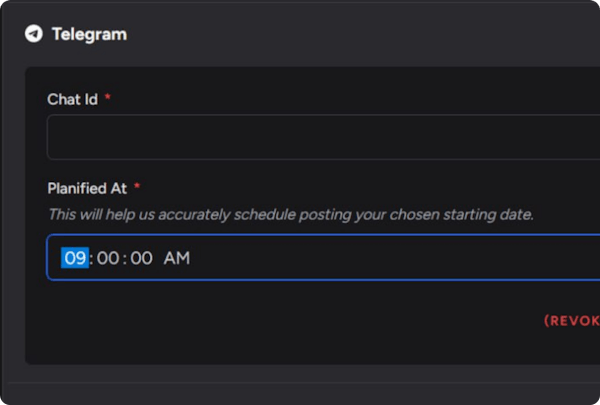
Task: Click the colon between minutes and seconds
Action: [x=125, y=258]
